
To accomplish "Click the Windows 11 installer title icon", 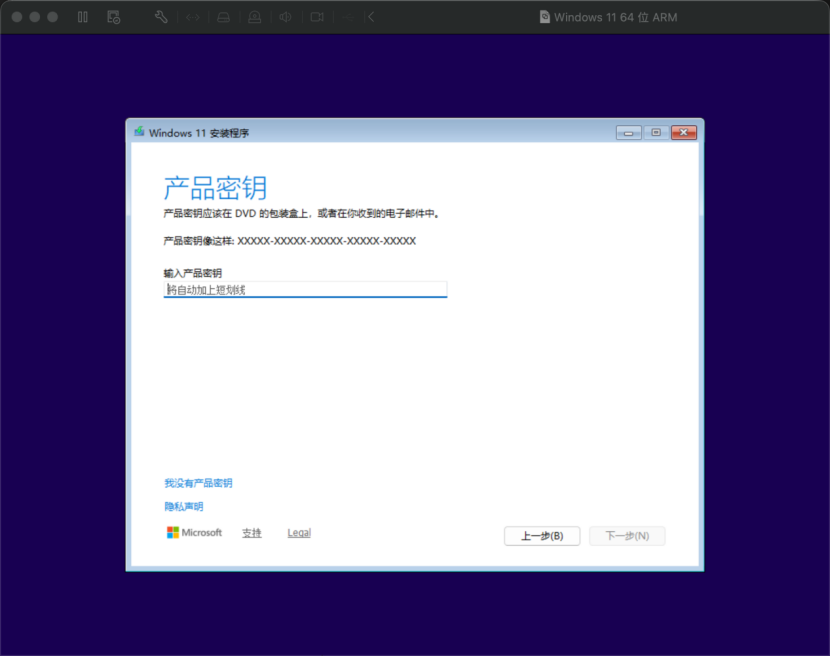I will [139, 131].
